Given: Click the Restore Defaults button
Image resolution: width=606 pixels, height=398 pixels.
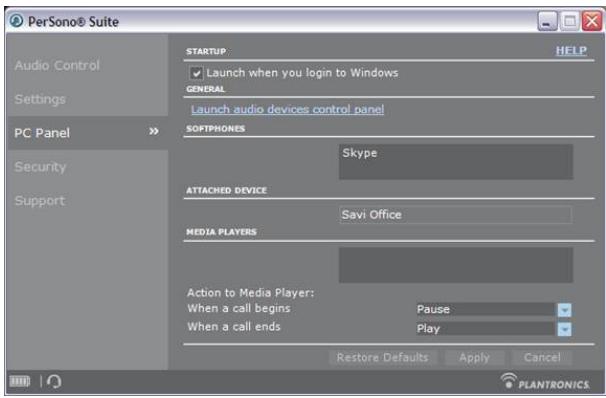Looking at the screenshot, I should 383,357.
